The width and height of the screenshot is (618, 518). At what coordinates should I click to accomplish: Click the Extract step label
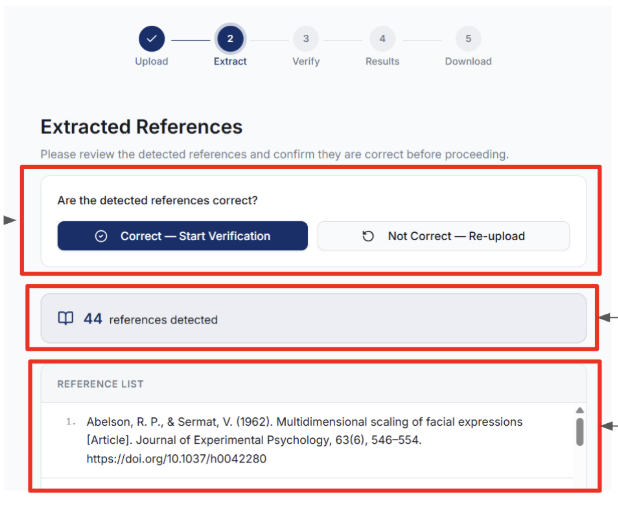pyautogui.click(x=230, y=61)
